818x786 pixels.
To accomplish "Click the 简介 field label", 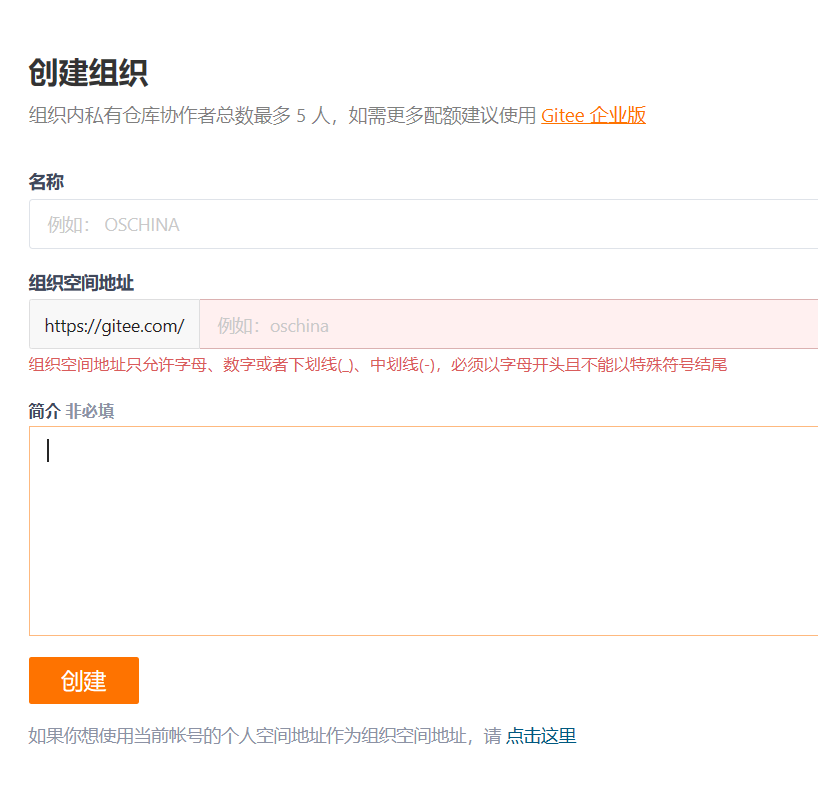I will (x=44, y=410).
